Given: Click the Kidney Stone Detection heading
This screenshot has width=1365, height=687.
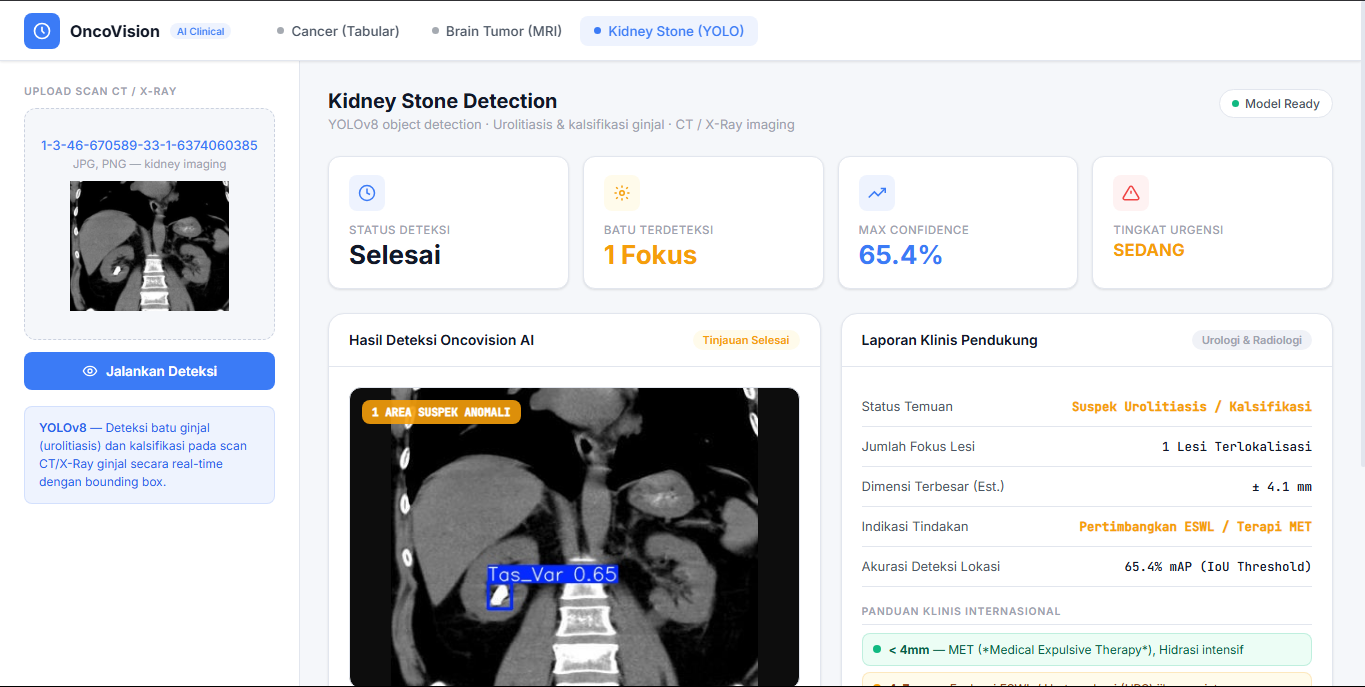Looking at the screenshot, I should pyautogui.click(x=443, y=101).
